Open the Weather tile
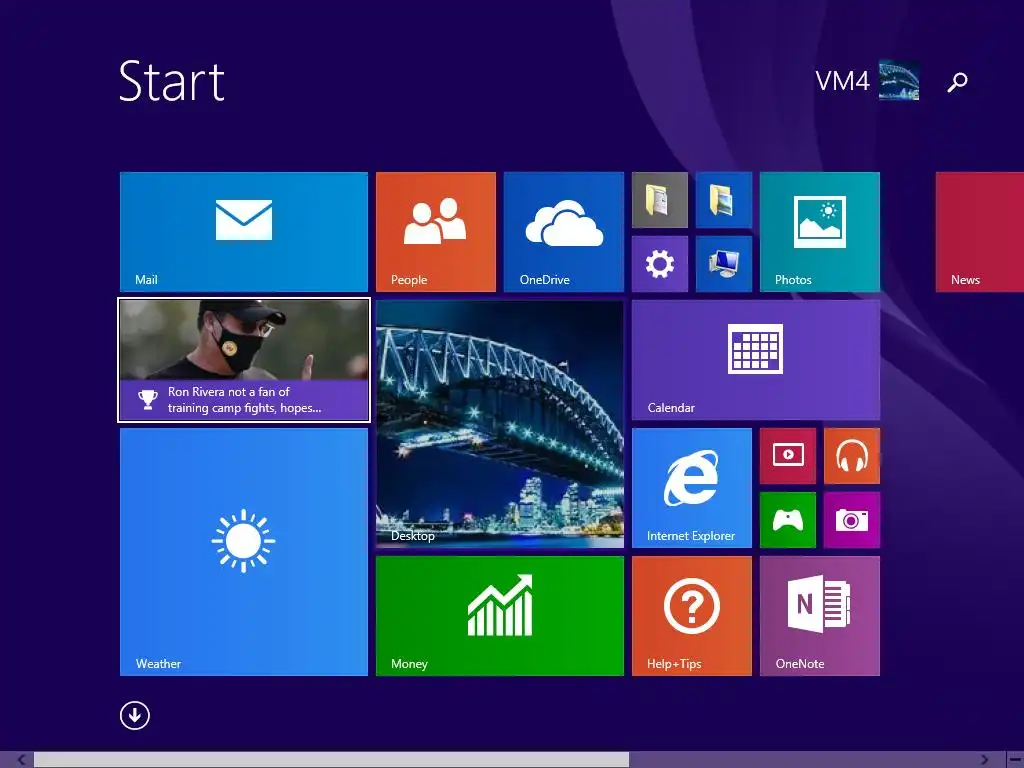The image size is (1024, 768). [x=244, y=552]
